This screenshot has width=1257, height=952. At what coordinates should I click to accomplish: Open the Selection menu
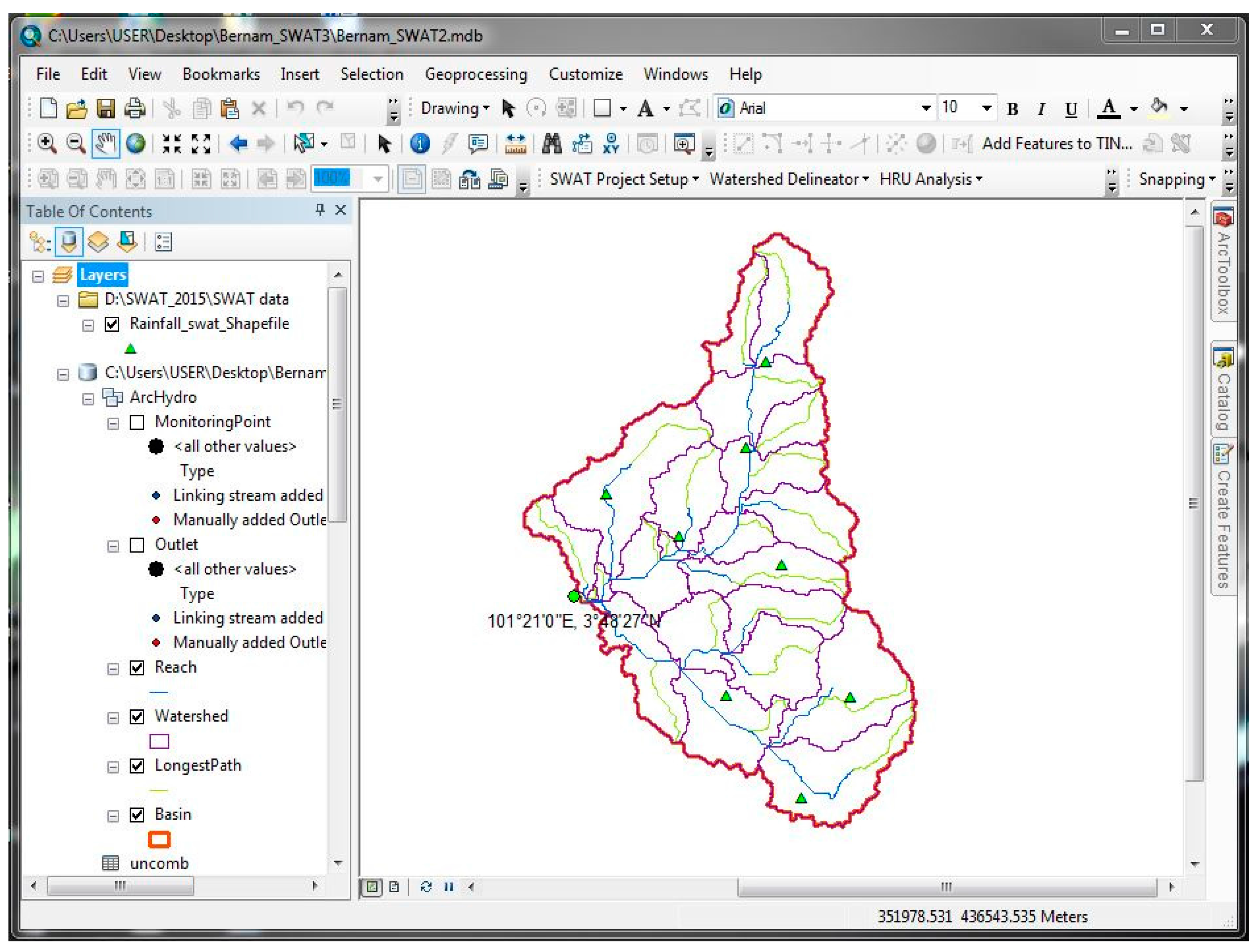click(x=372, y=74)
